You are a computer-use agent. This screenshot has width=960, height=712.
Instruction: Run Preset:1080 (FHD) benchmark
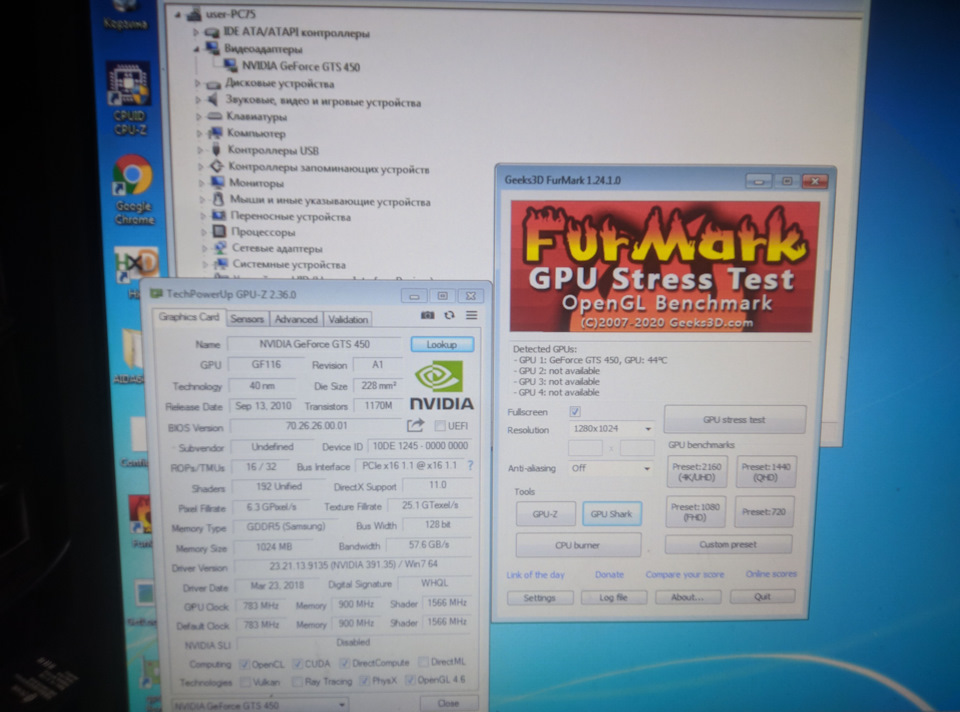pos(696,512)
